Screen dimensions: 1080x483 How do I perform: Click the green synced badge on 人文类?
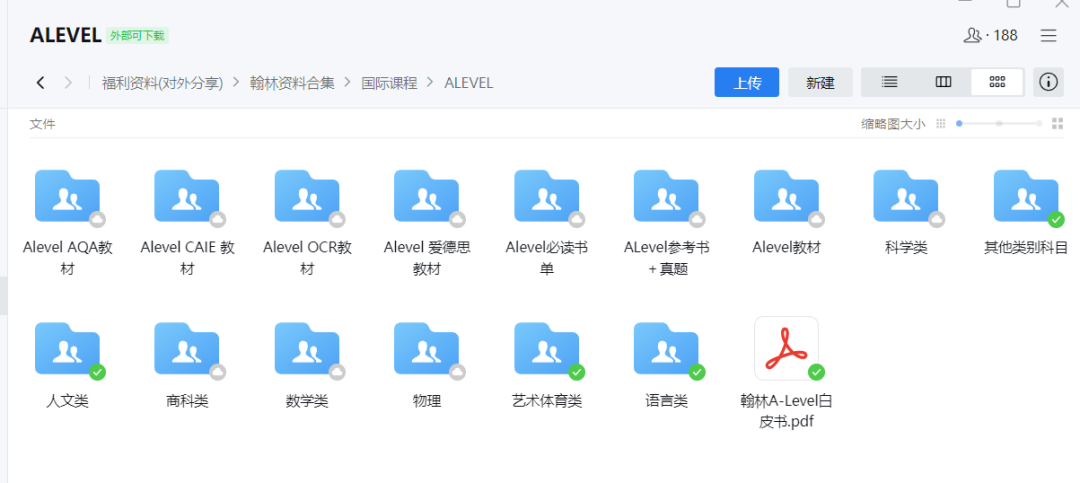coord(97,372)
